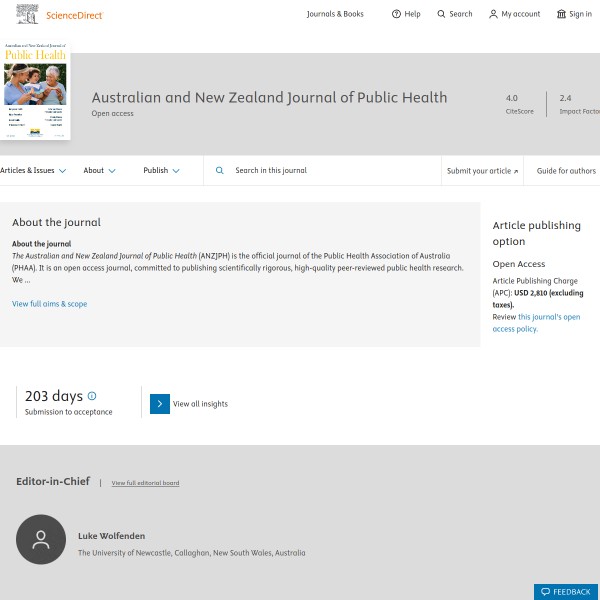
Task: Open Journals & Books menu item
Action: click(x=335, y=14)
